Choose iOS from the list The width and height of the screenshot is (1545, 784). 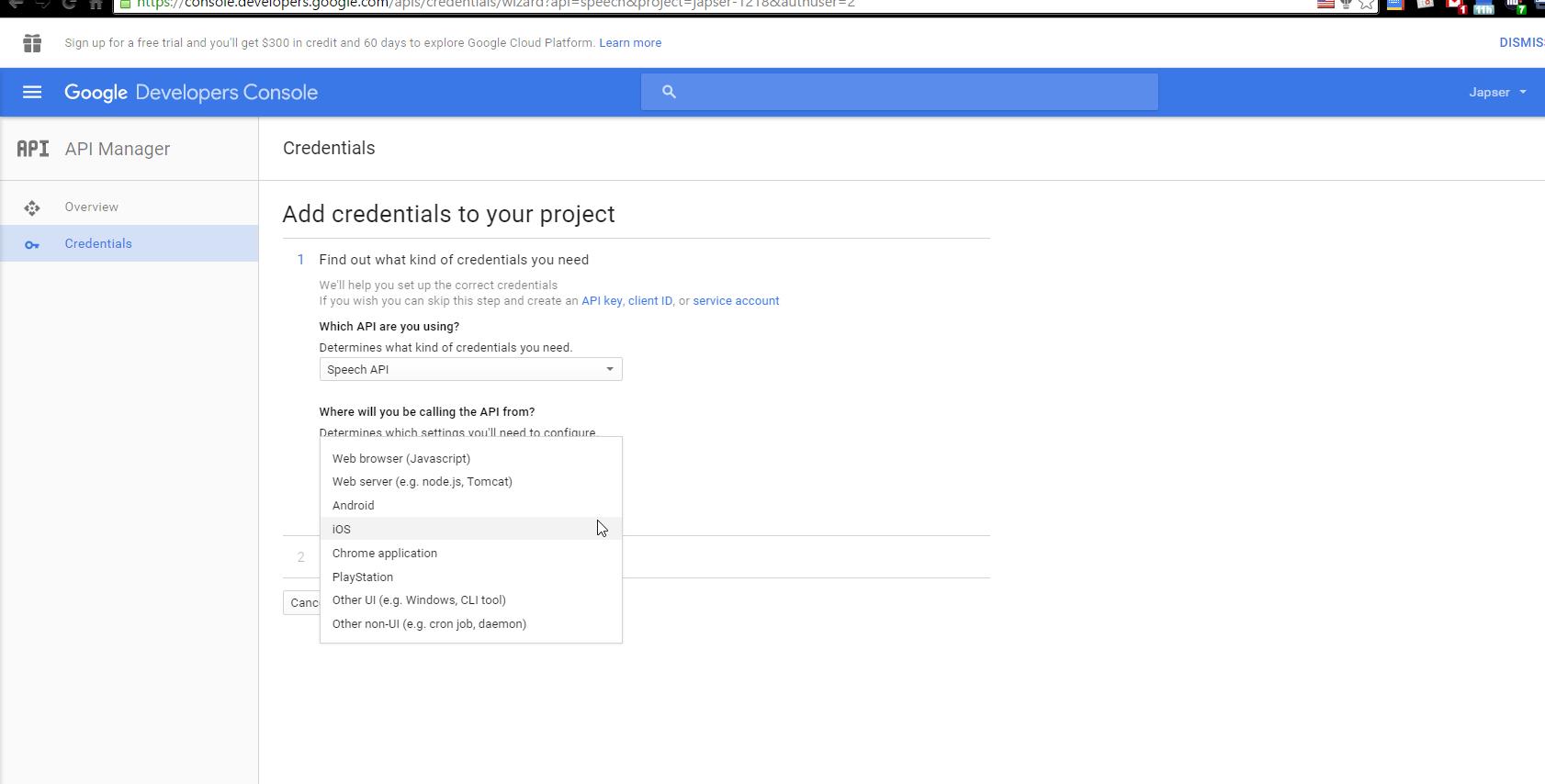click(x=470, y=529)
